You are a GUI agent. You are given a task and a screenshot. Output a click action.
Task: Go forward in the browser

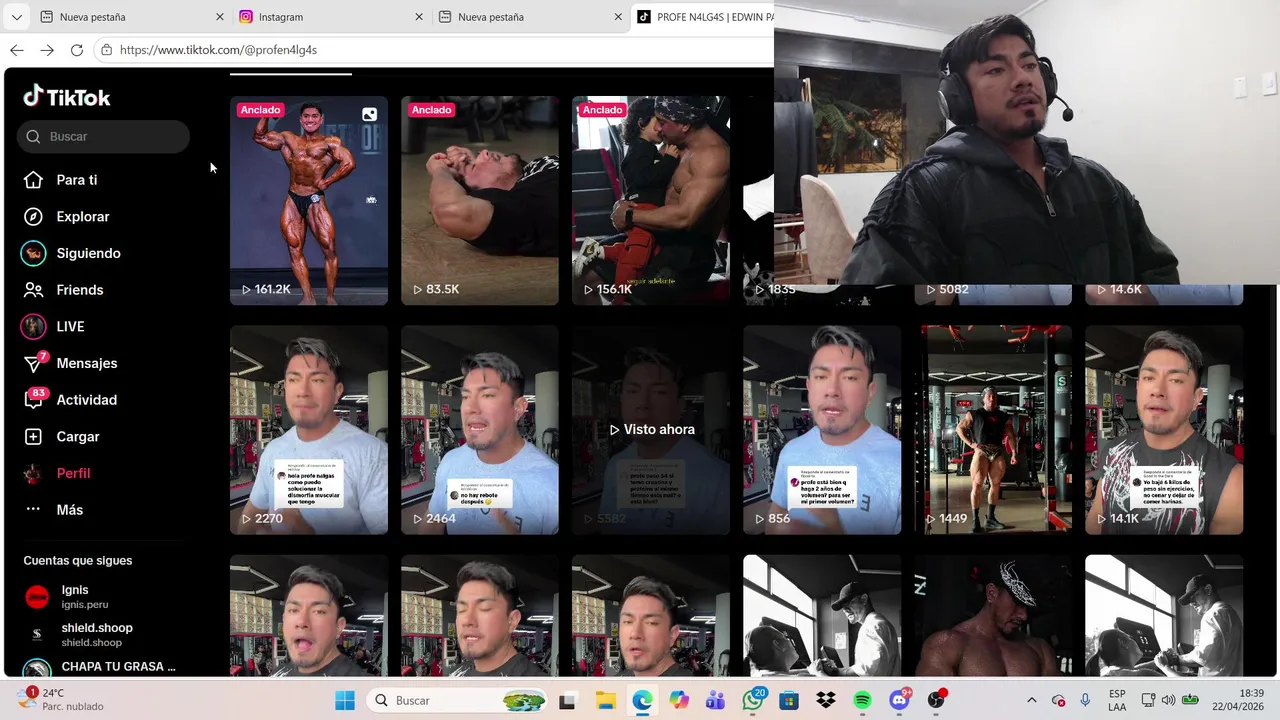pyautogui.click(x=47, y=50)
